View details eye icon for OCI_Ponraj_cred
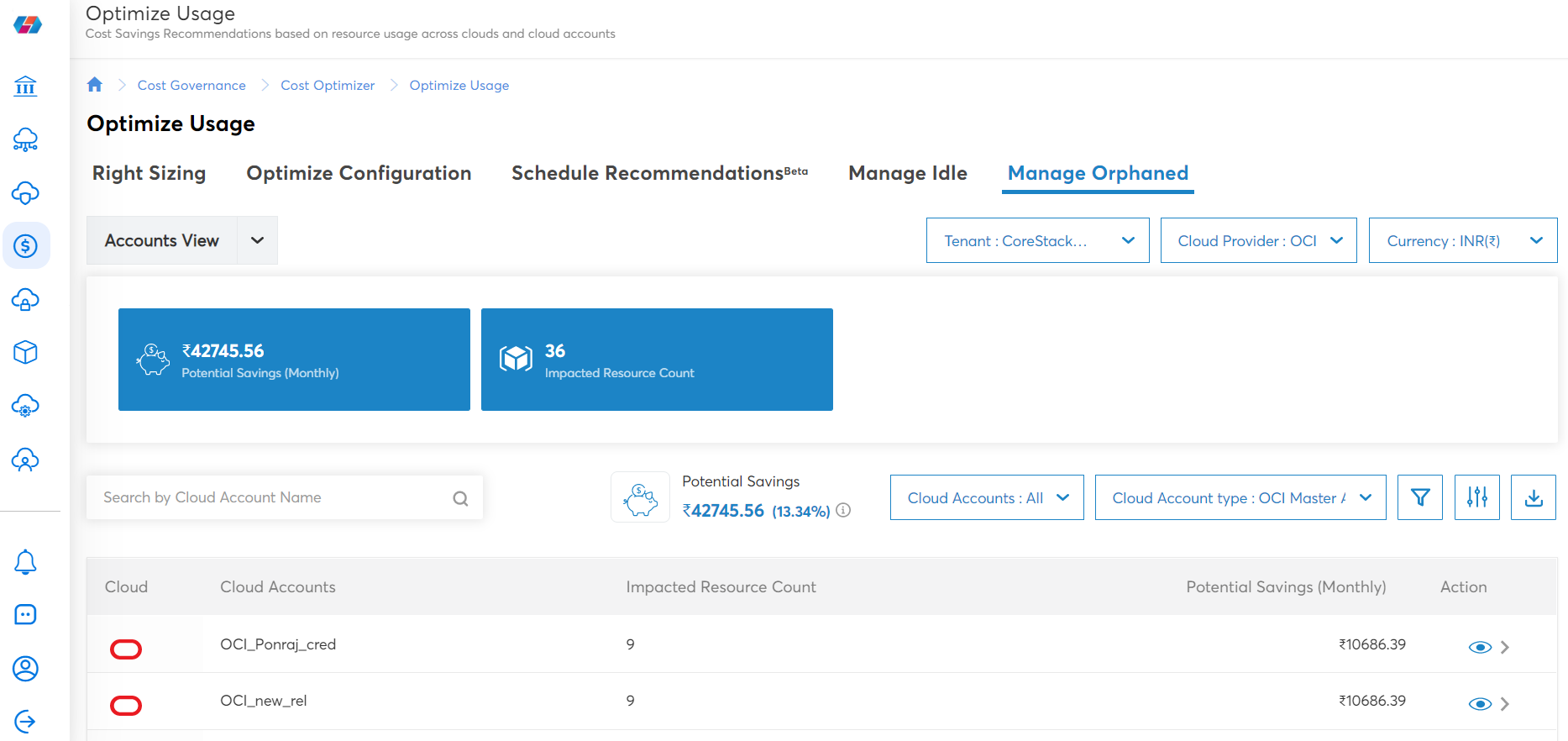The height and width of the screenshot is (741, 1568). pos(1480,647)
